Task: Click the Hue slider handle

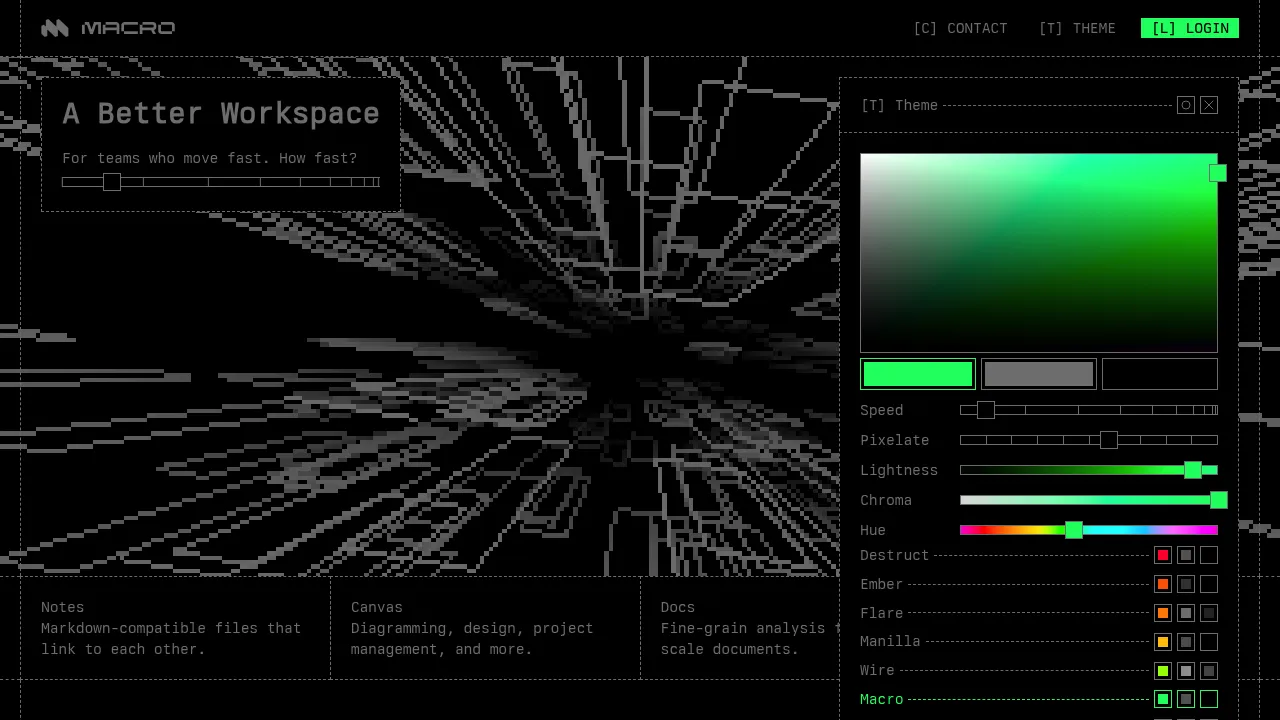Action: click(x=1074, y=530)
